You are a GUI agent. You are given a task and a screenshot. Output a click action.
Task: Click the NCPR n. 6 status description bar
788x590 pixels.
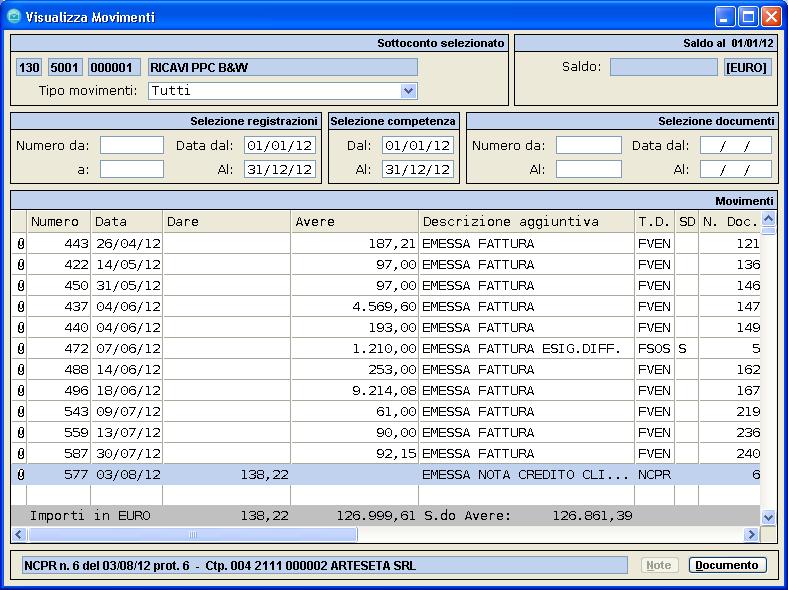click(325, 565)
